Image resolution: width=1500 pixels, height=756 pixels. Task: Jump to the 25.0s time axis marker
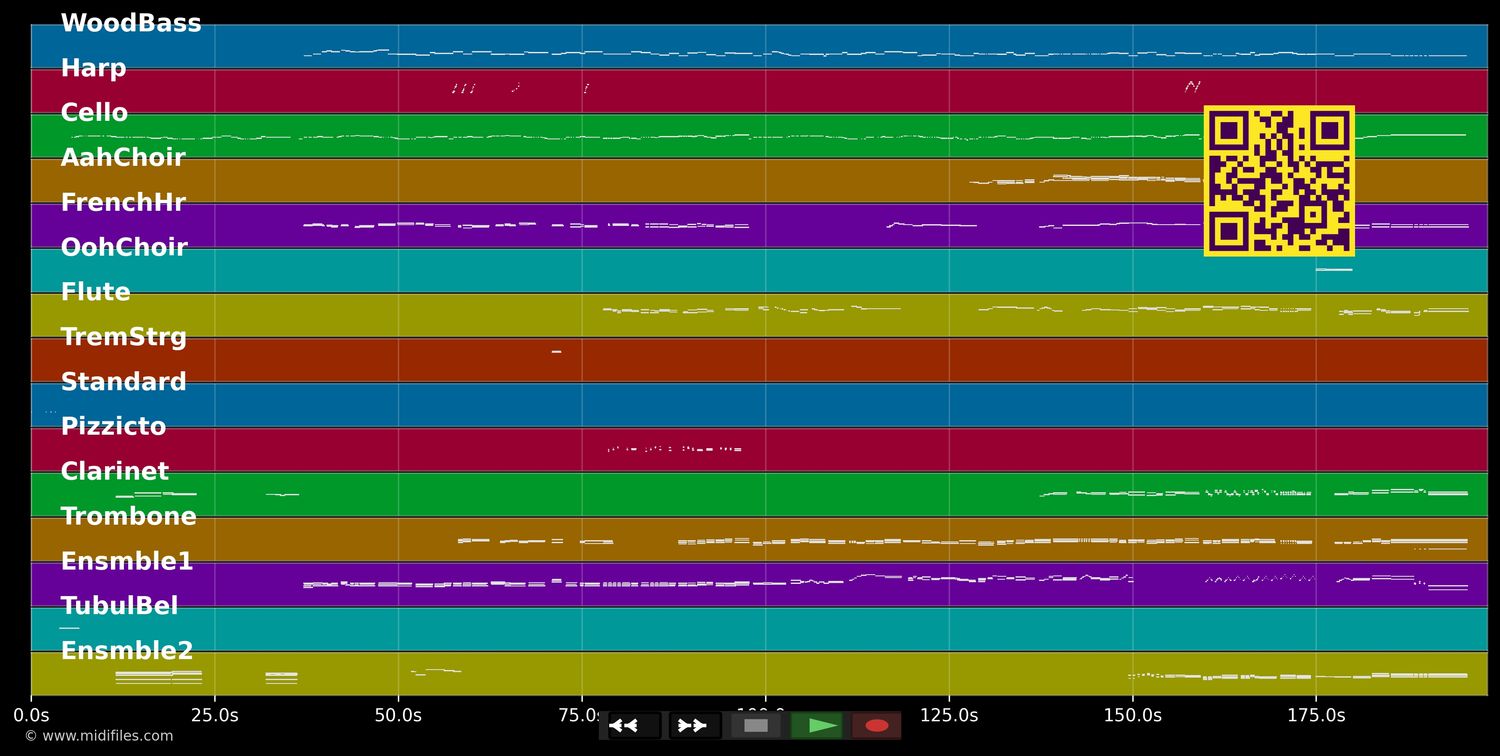(x=214, y=715)
